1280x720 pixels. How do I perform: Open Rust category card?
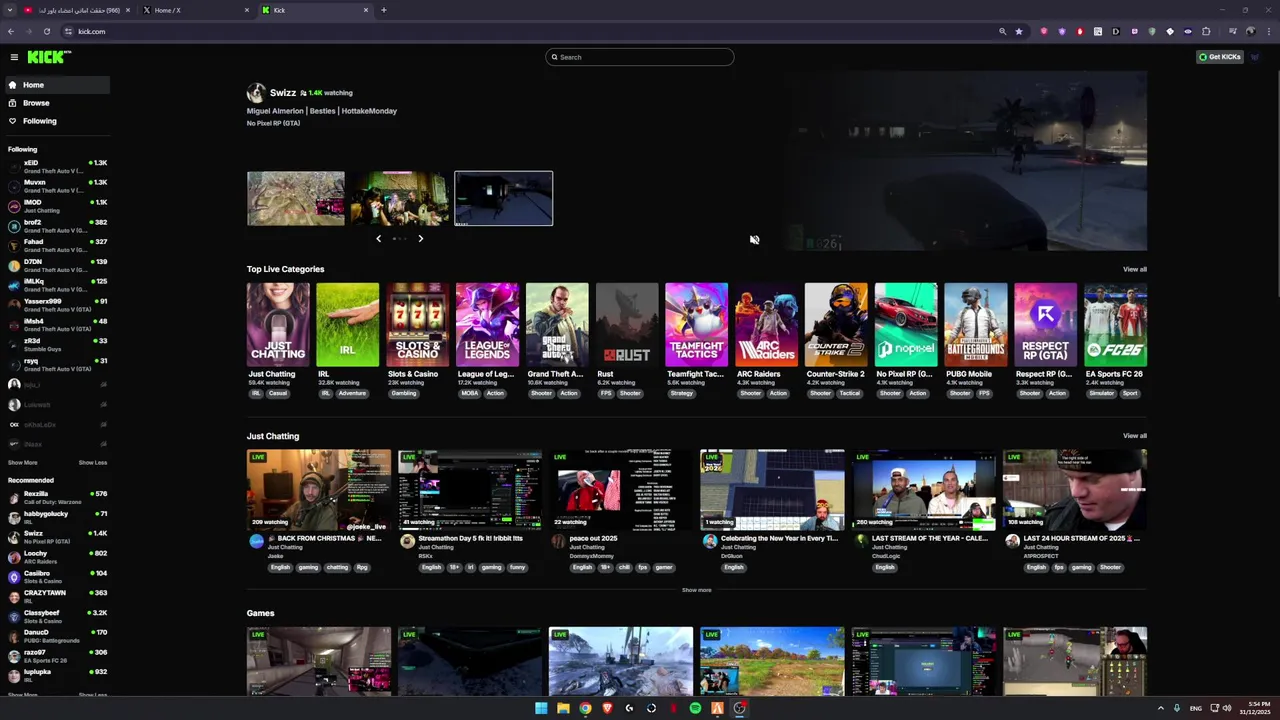pyautogui.click(x=627, y=325)
